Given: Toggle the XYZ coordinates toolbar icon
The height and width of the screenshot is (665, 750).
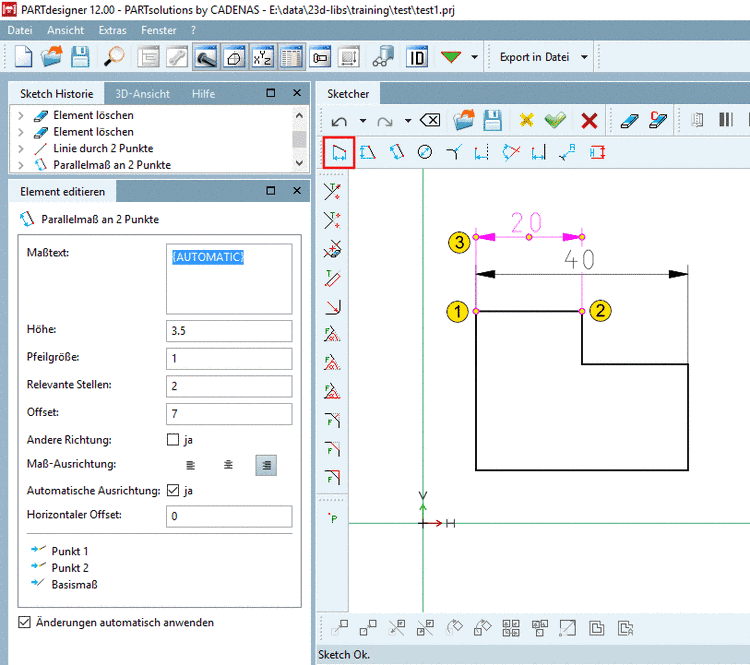Looking at the screenshot, I should click(x=263, y=57).
